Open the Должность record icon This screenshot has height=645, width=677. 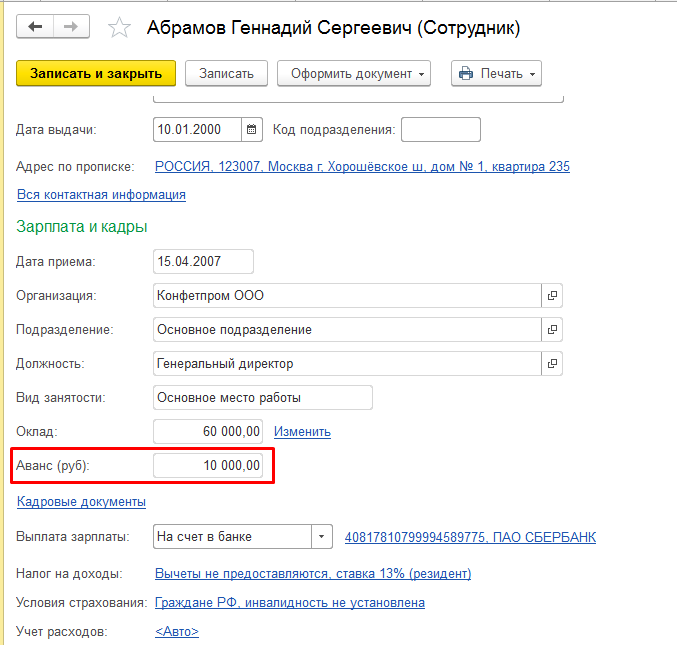tap(552, 364)
